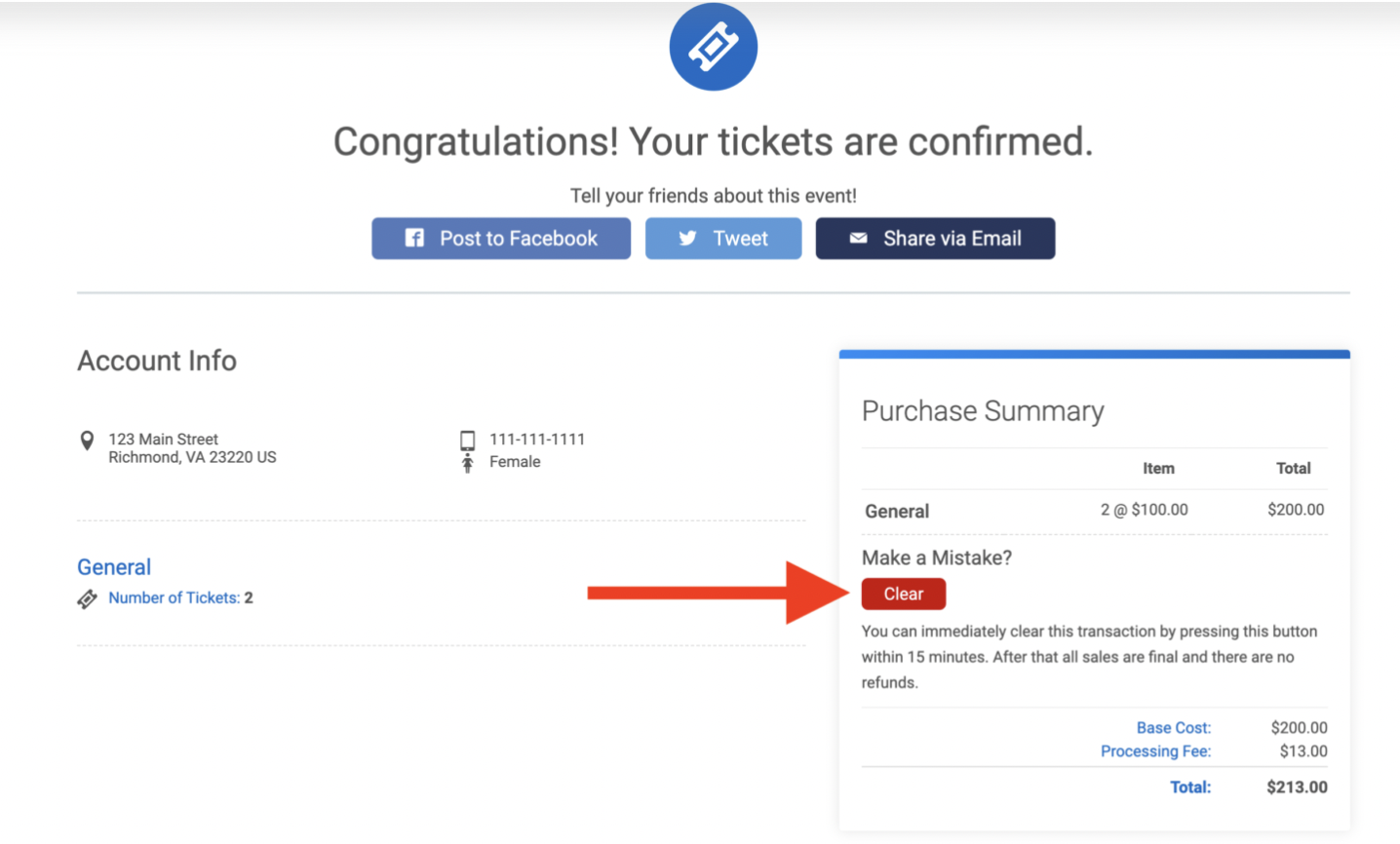This screenshot has width=1400, height=844.
Task: Click the Item column header
Action: click(1158, 468)
